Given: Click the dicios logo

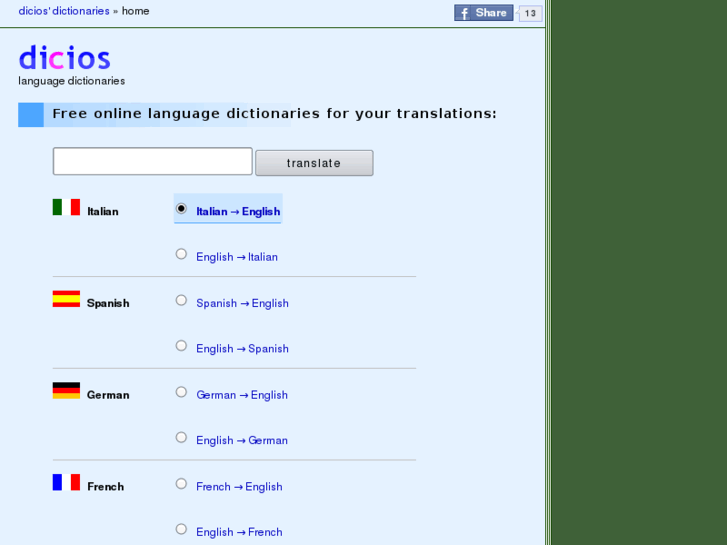Looking at the screenshot, I should click(64, 58).
